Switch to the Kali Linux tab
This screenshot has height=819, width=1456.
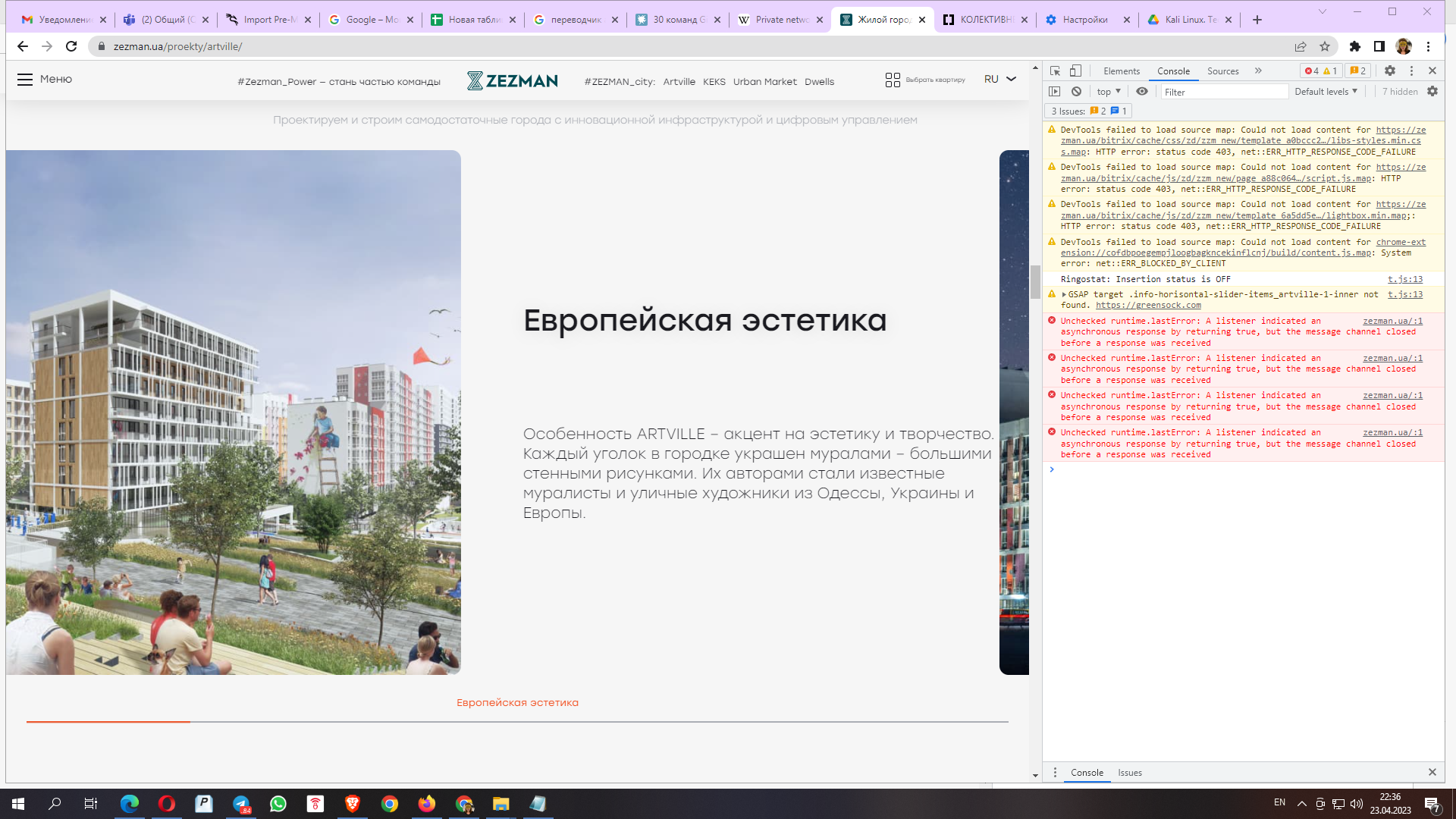coord(1191,20)
